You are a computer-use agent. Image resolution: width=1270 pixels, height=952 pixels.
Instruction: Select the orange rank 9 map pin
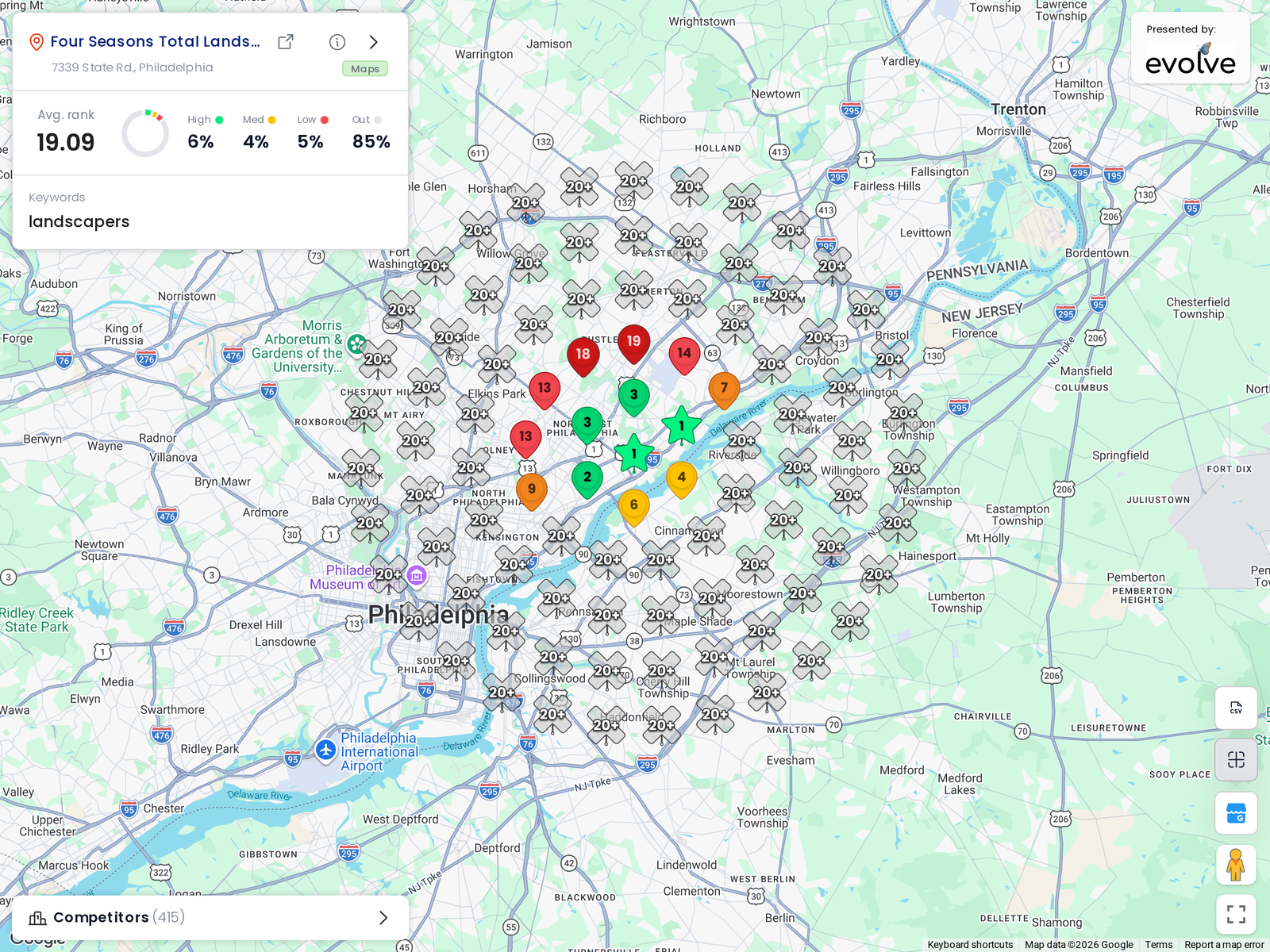pos(532,491)
